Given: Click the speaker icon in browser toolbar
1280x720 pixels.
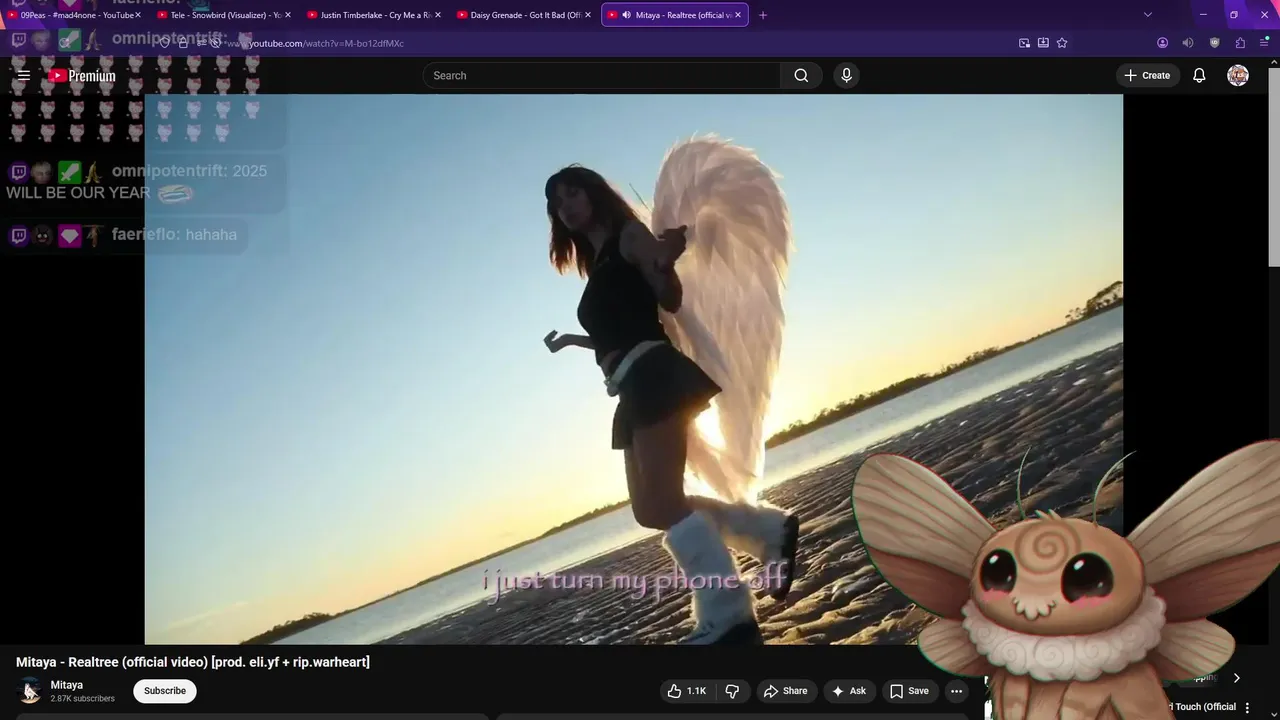Looking at the screenshot, I should point(1188,43).
